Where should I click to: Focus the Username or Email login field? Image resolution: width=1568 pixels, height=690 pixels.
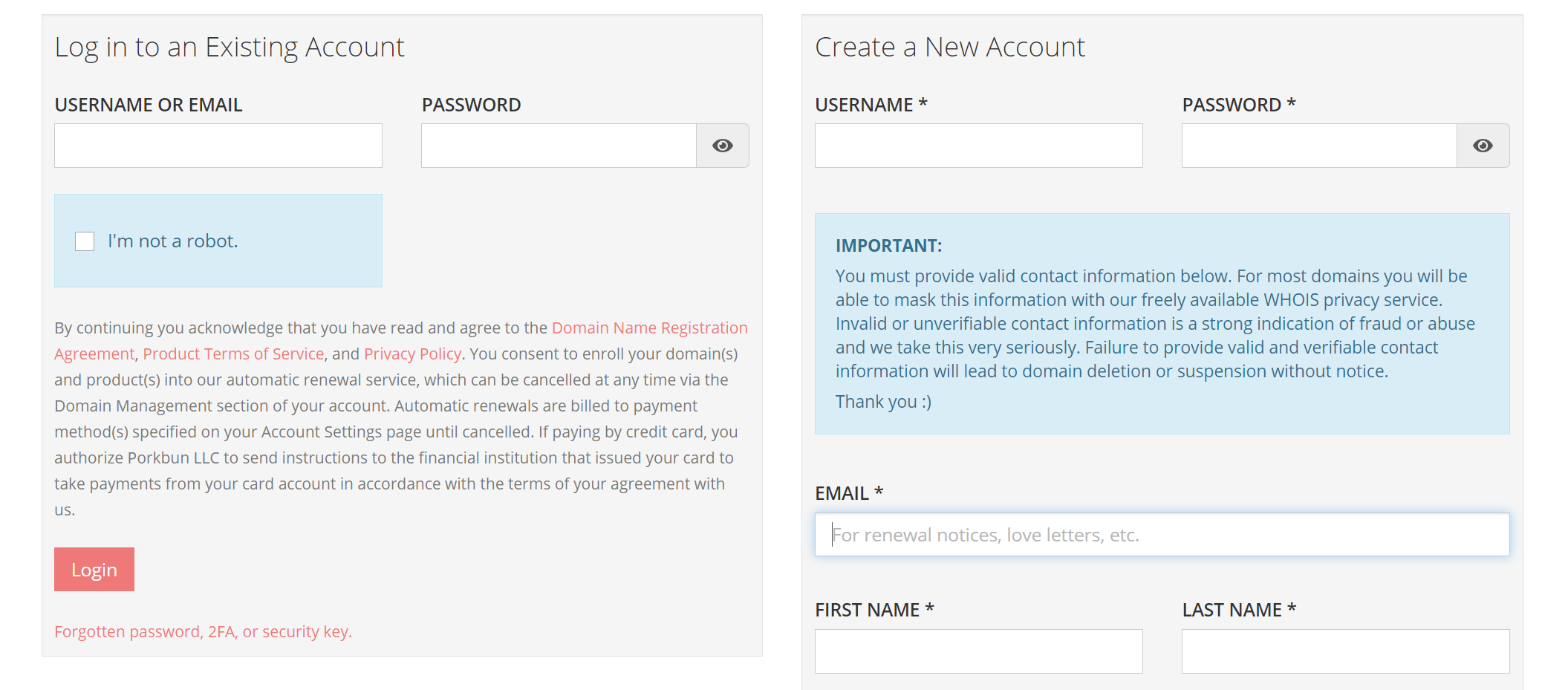(x=218, y=146)
